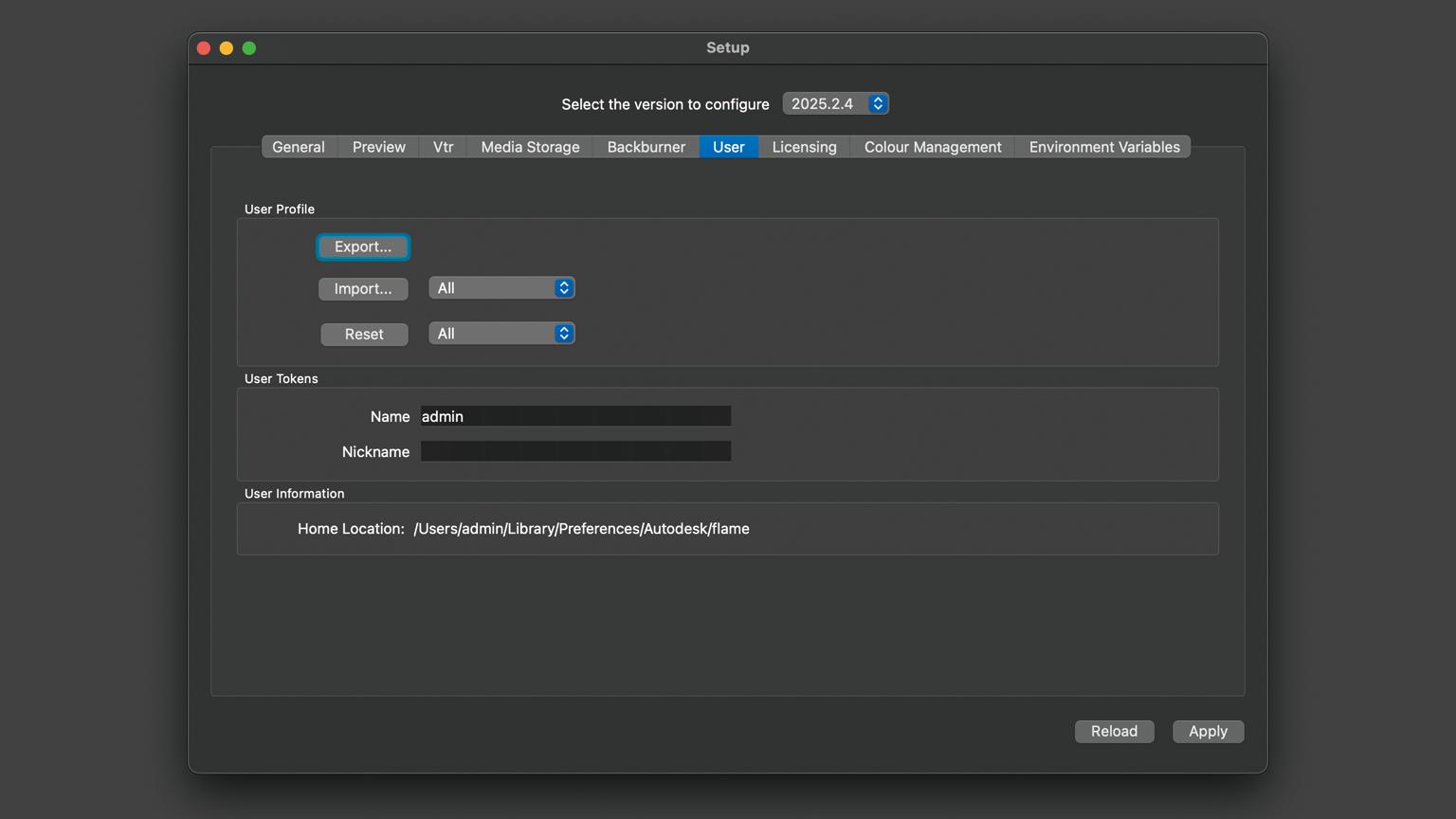The height and width of the screenshot is (819, 1456).
Task: Click the Reload button
Action: click(1114, 732)
